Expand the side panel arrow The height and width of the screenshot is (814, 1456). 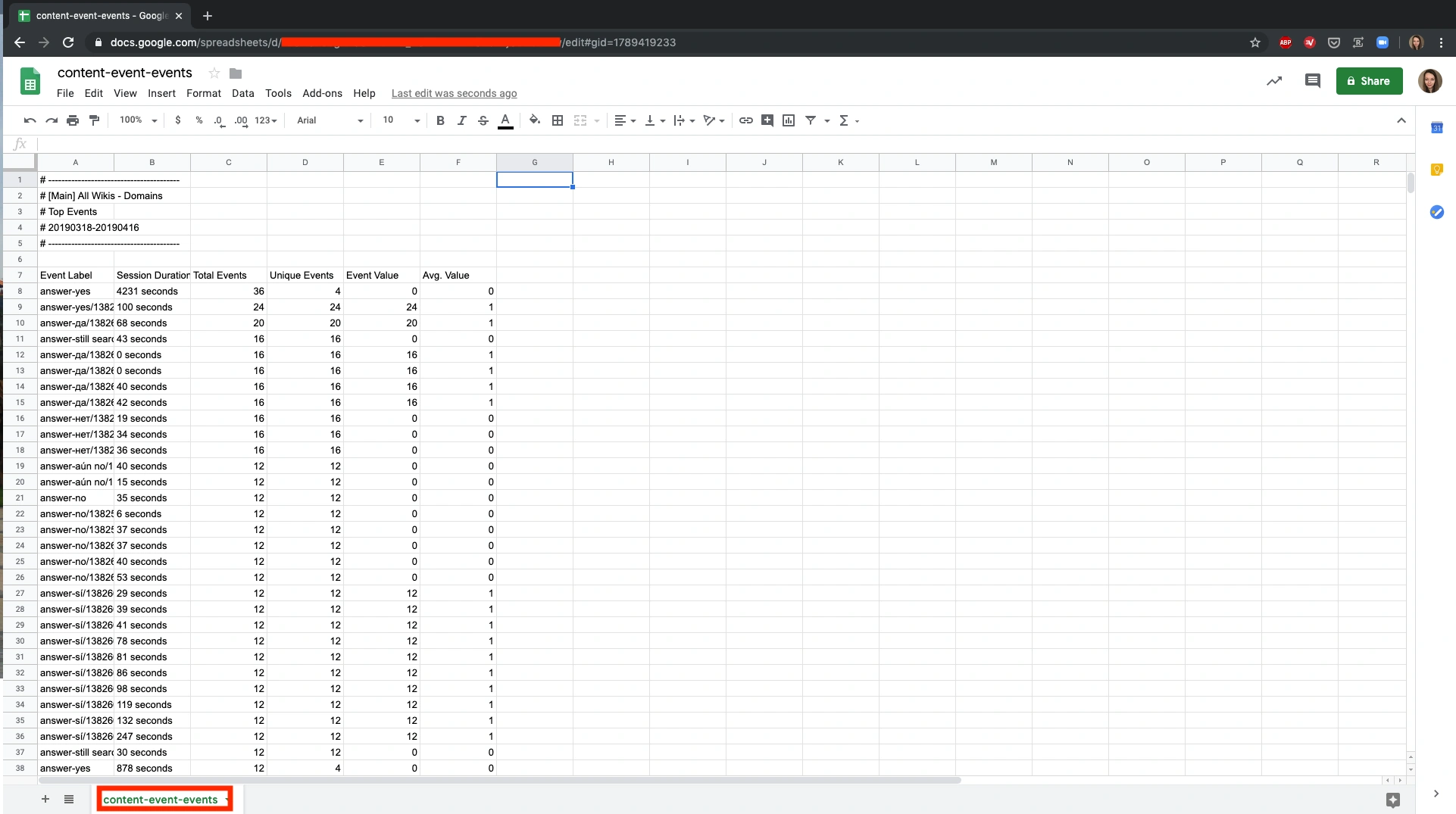[1436, 794]
